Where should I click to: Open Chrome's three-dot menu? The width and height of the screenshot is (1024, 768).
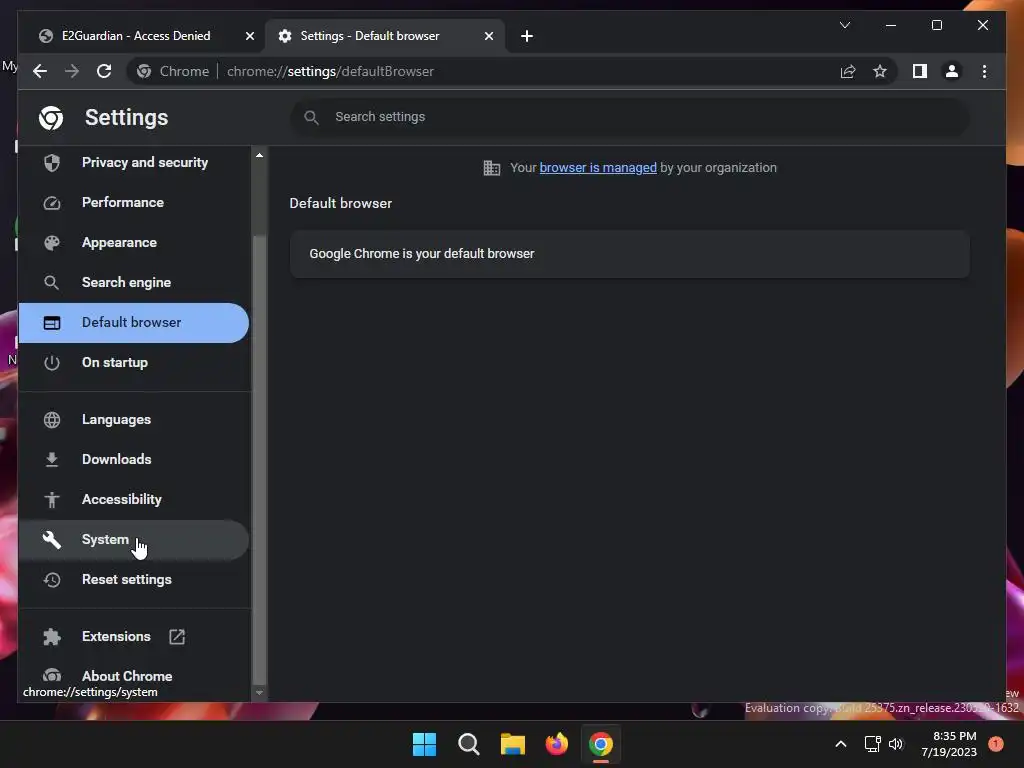click(x=984, y=71)
